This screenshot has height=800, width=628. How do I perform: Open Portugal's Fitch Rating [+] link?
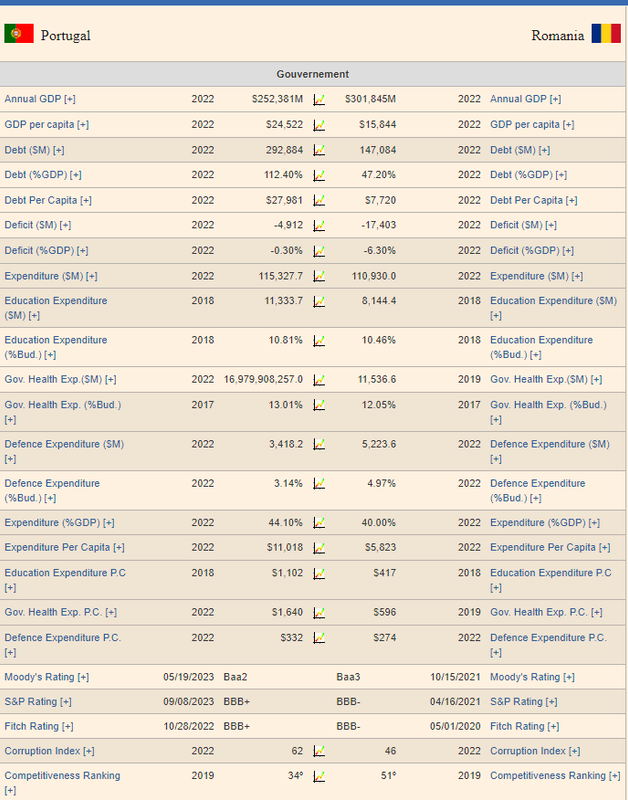point(39,726)
